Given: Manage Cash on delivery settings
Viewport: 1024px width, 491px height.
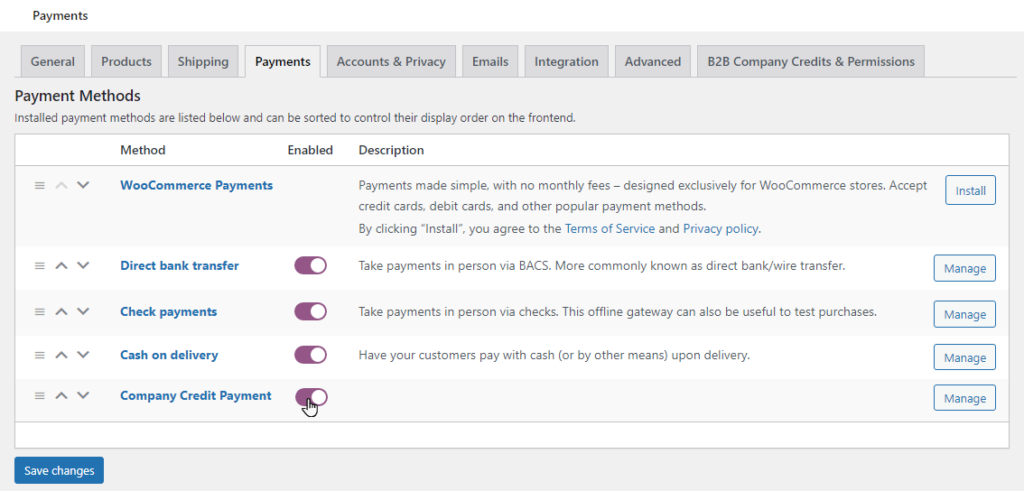Looking at the screenshot, I should (965, 358).
